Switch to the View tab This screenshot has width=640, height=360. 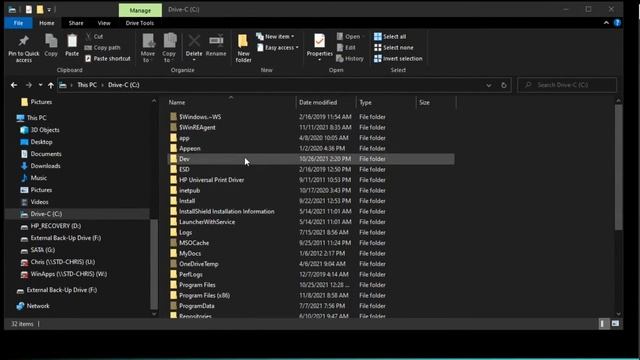[x=104, y=23]
